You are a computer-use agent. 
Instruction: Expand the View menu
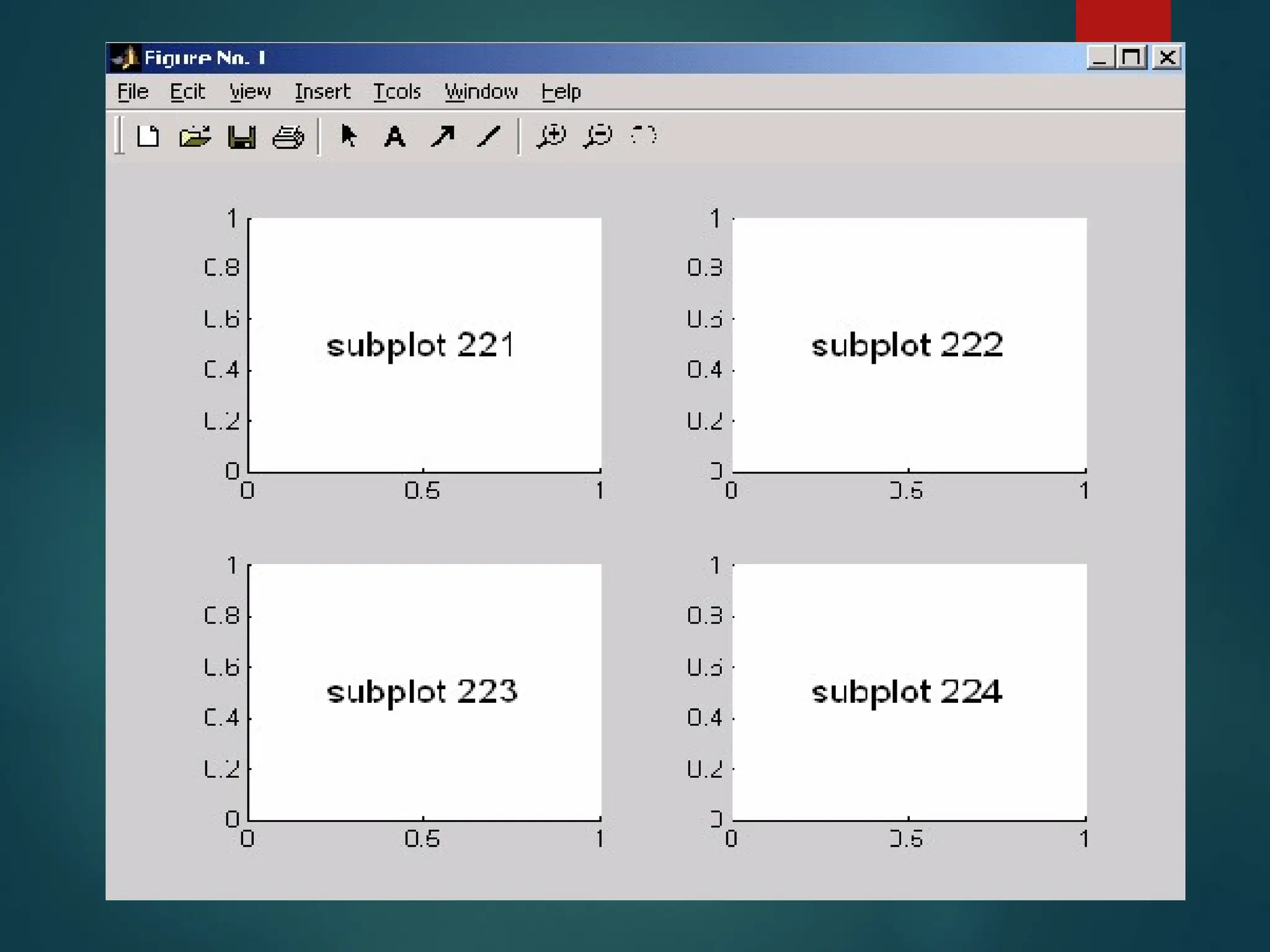(x=250, y=92)
